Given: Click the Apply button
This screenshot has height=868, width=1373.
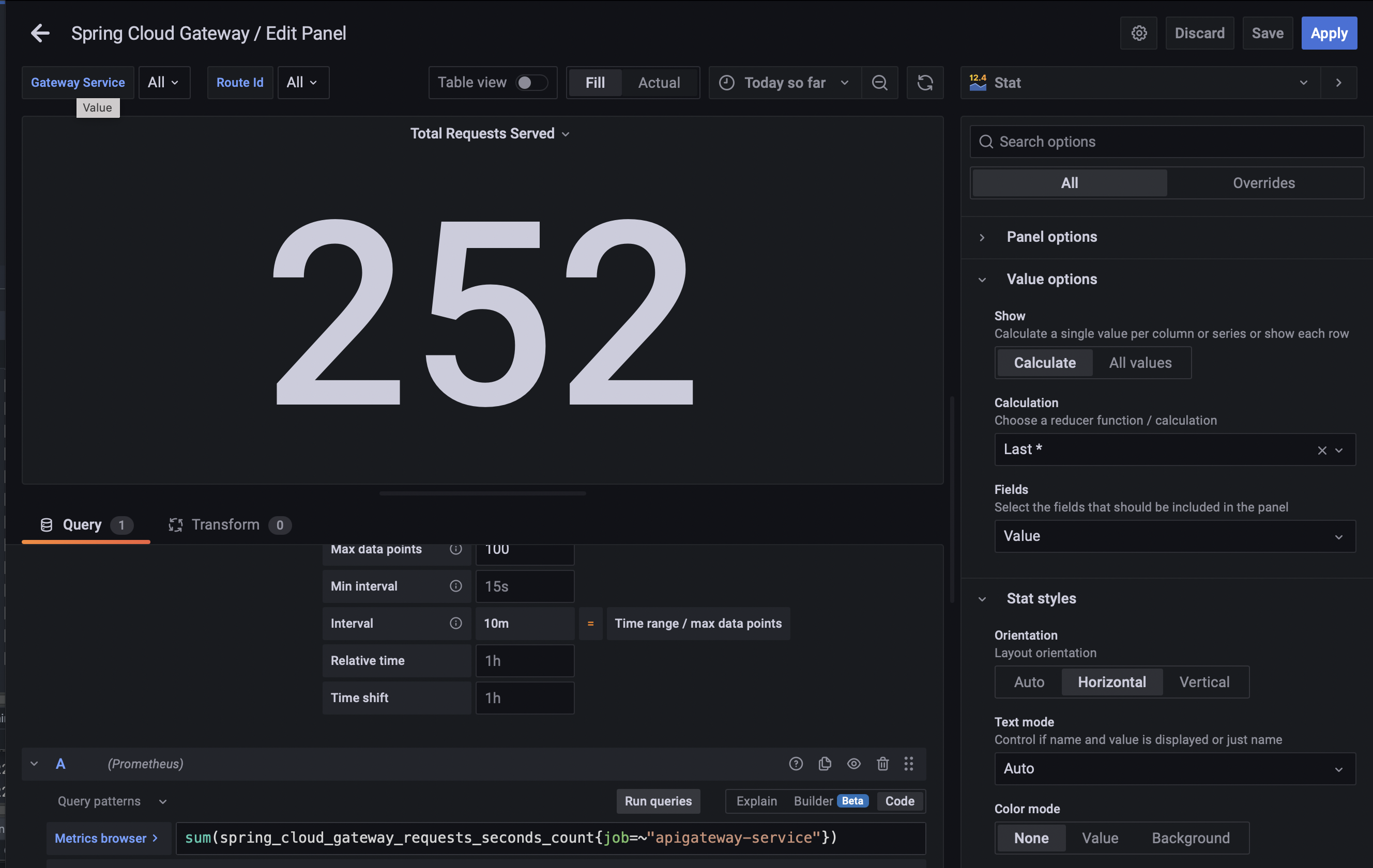Looking at the screenshot, I should (x=1328, y=33).
